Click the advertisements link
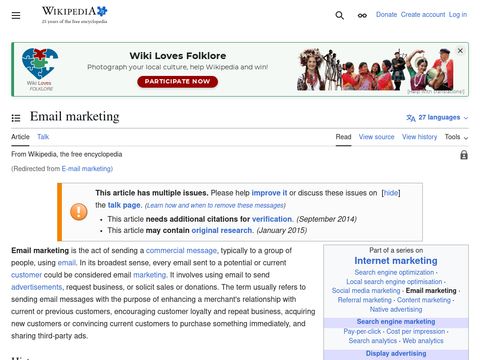480x360 pixels. pyautogui.click(x=37, y=287)
